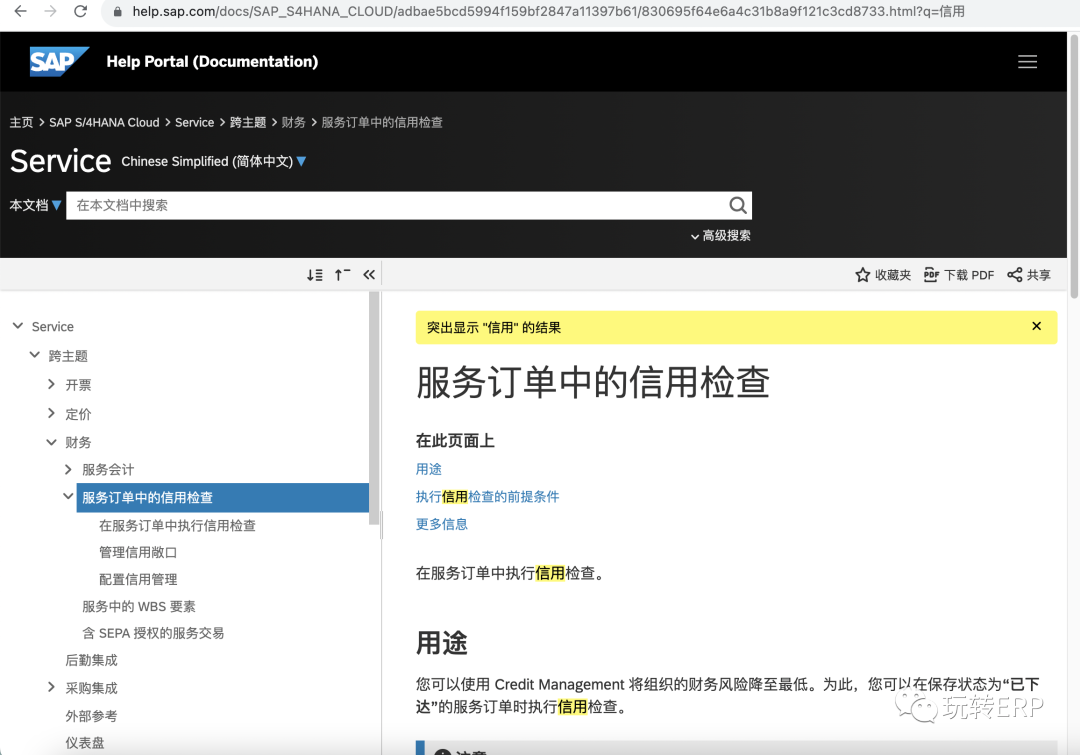Click Help Portal (Documentation) title
This screenshot has width=1080, height=755.
pyautogui.click(x=212, y=62)
